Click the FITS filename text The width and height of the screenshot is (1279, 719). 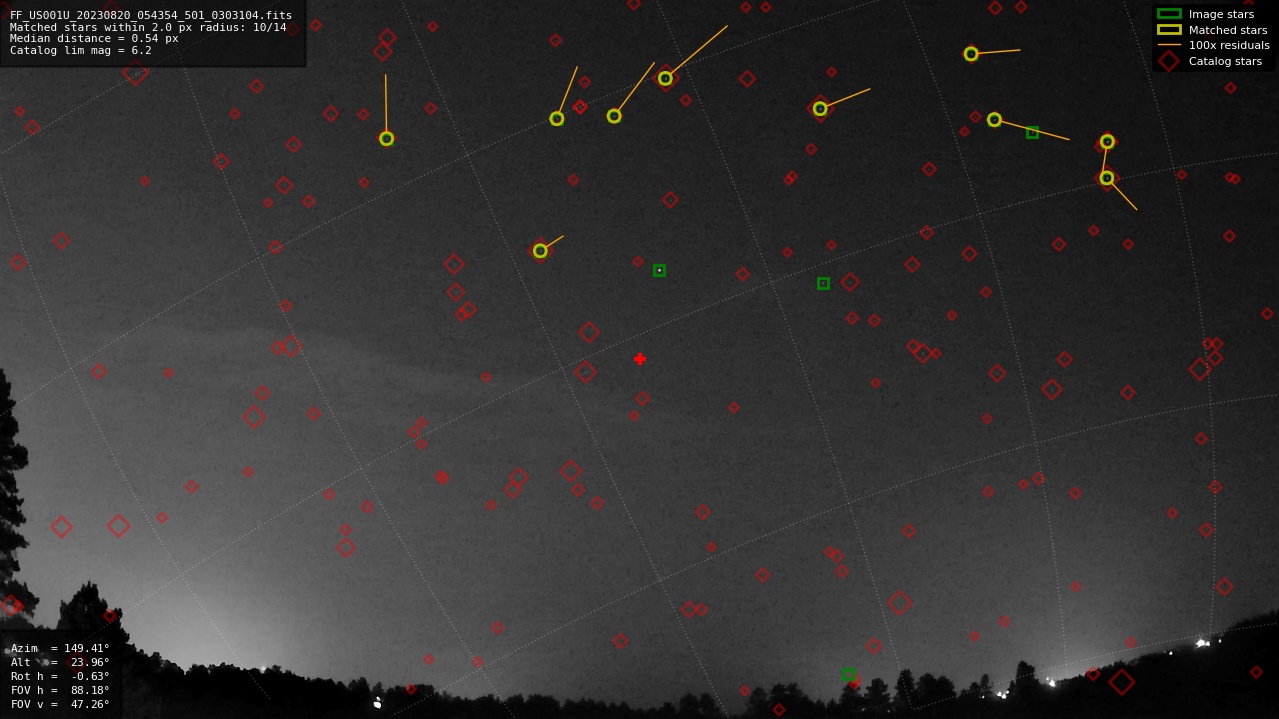tap(151, 15)
